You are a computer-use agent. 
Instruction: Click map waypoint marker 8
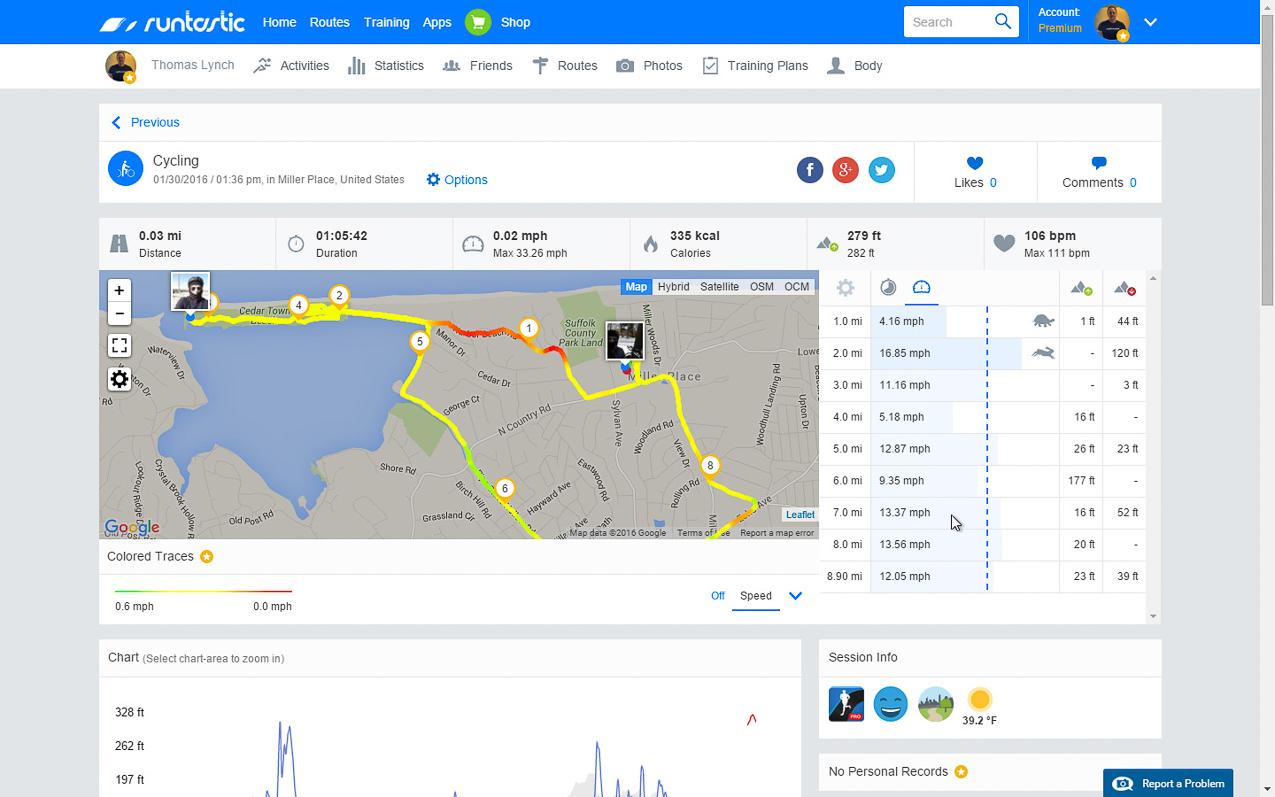coord(710,465)
